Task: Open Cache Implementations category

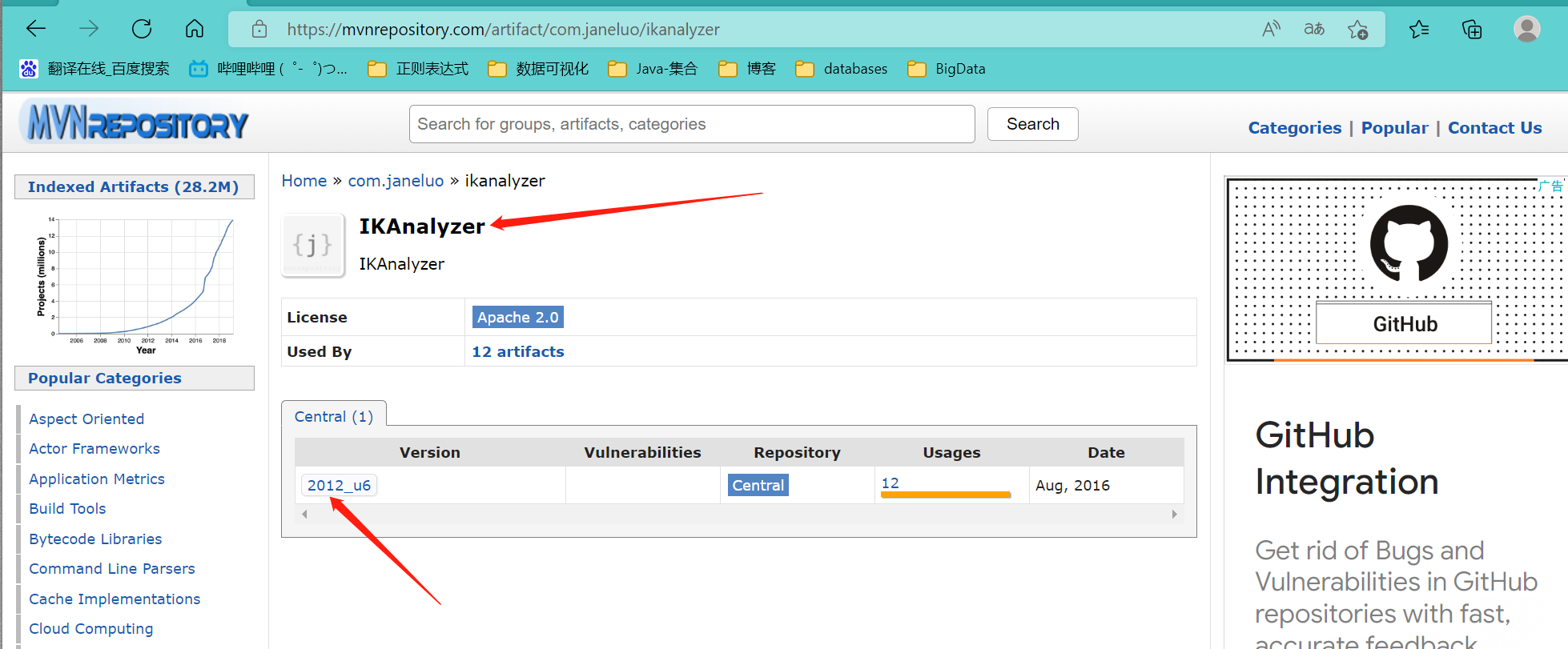Action: click(x=115, y=599)
